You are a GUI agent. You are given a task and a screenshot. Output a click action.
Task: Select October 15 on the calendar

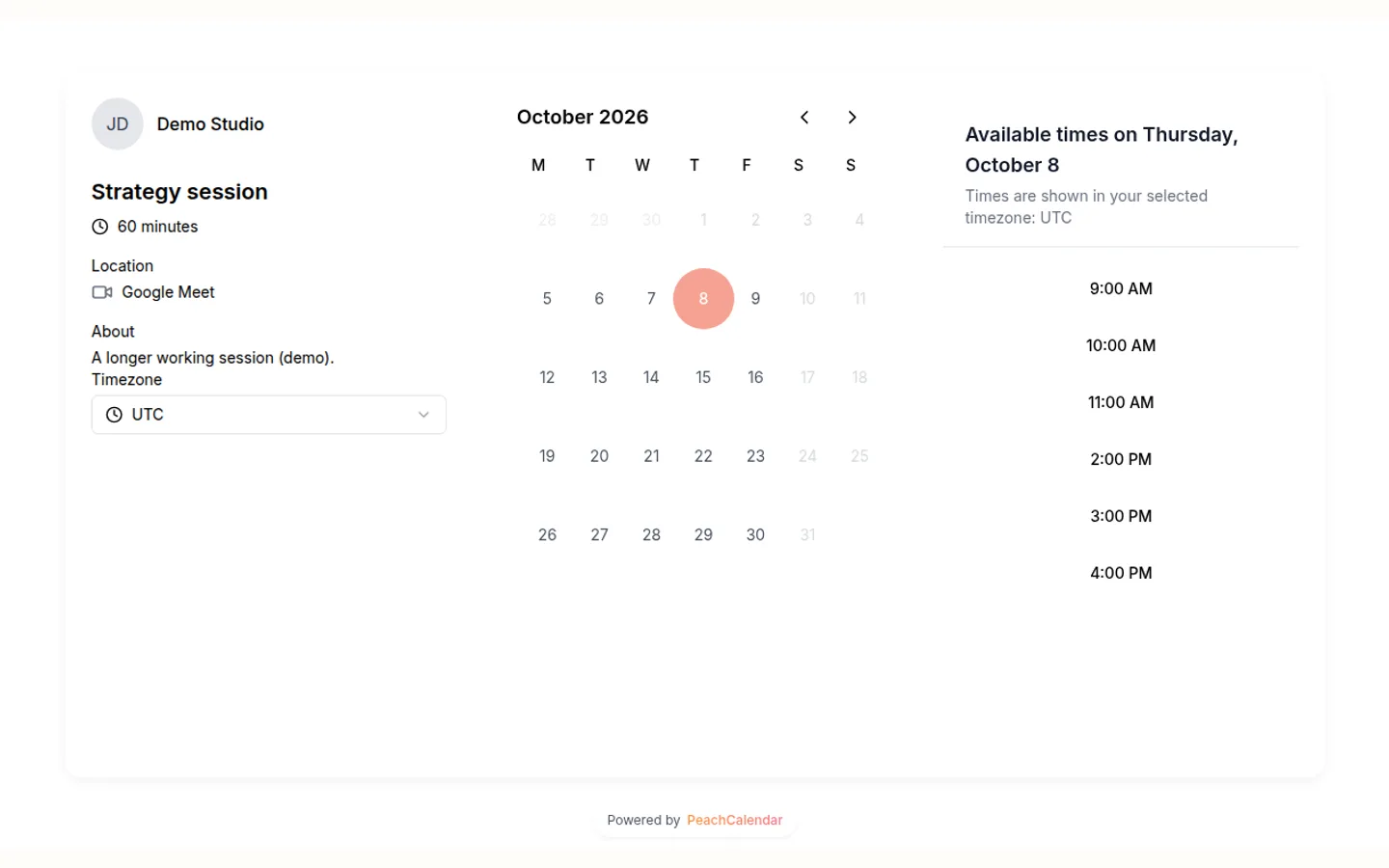point(703,377)
